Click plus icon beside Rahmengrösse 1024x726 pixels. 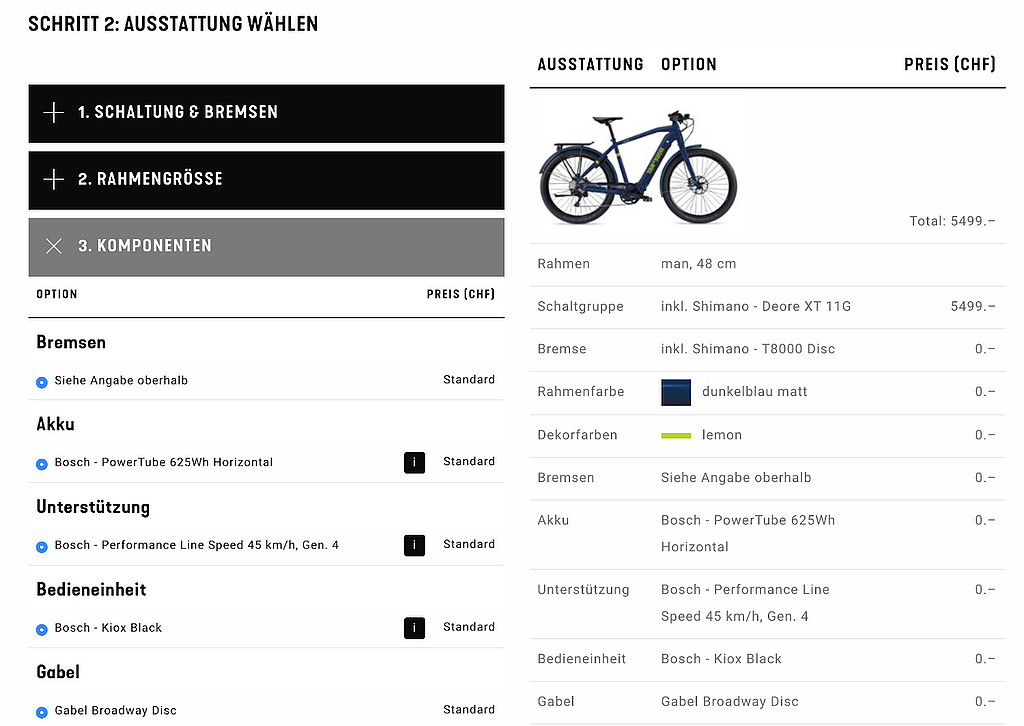(x=54, y=180)
